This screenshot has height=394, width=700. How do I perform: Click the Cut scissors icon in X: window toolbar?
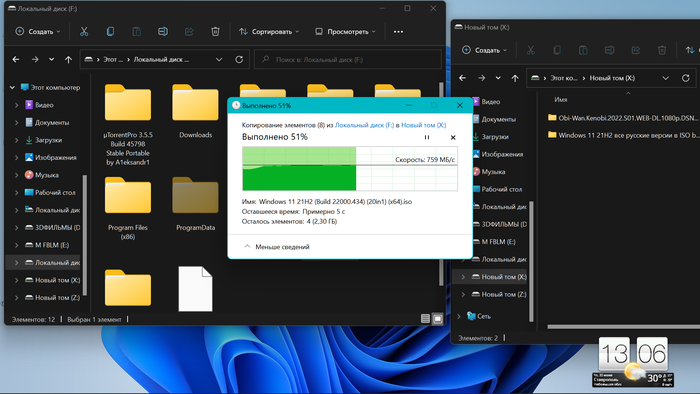click(x=530, y=50)
